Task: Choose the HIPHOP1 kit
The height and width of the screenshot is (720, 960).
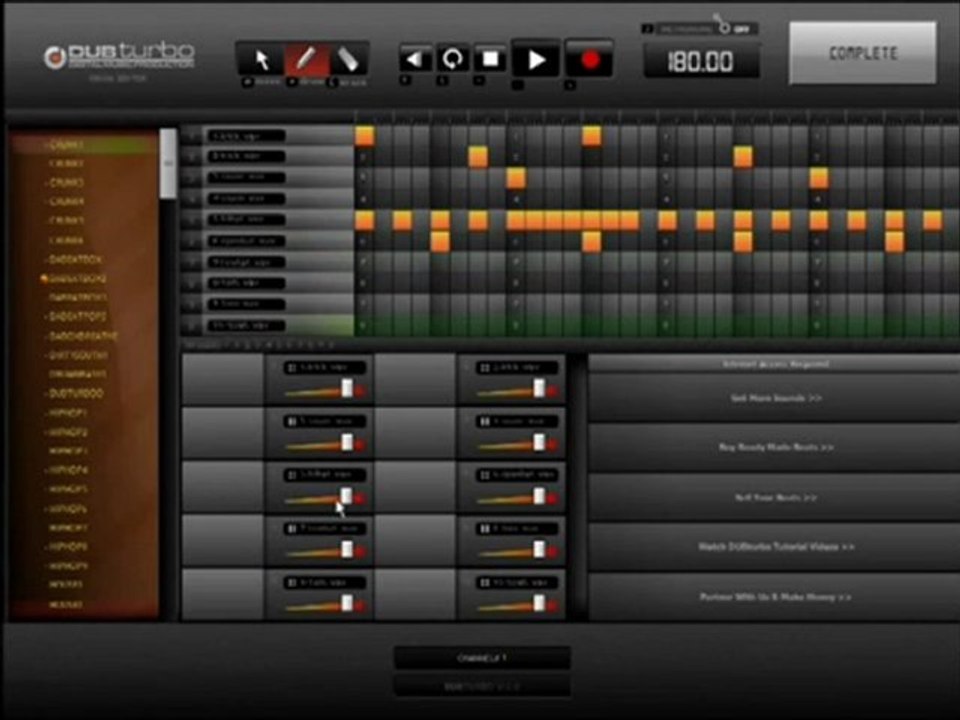Action: 68,413
